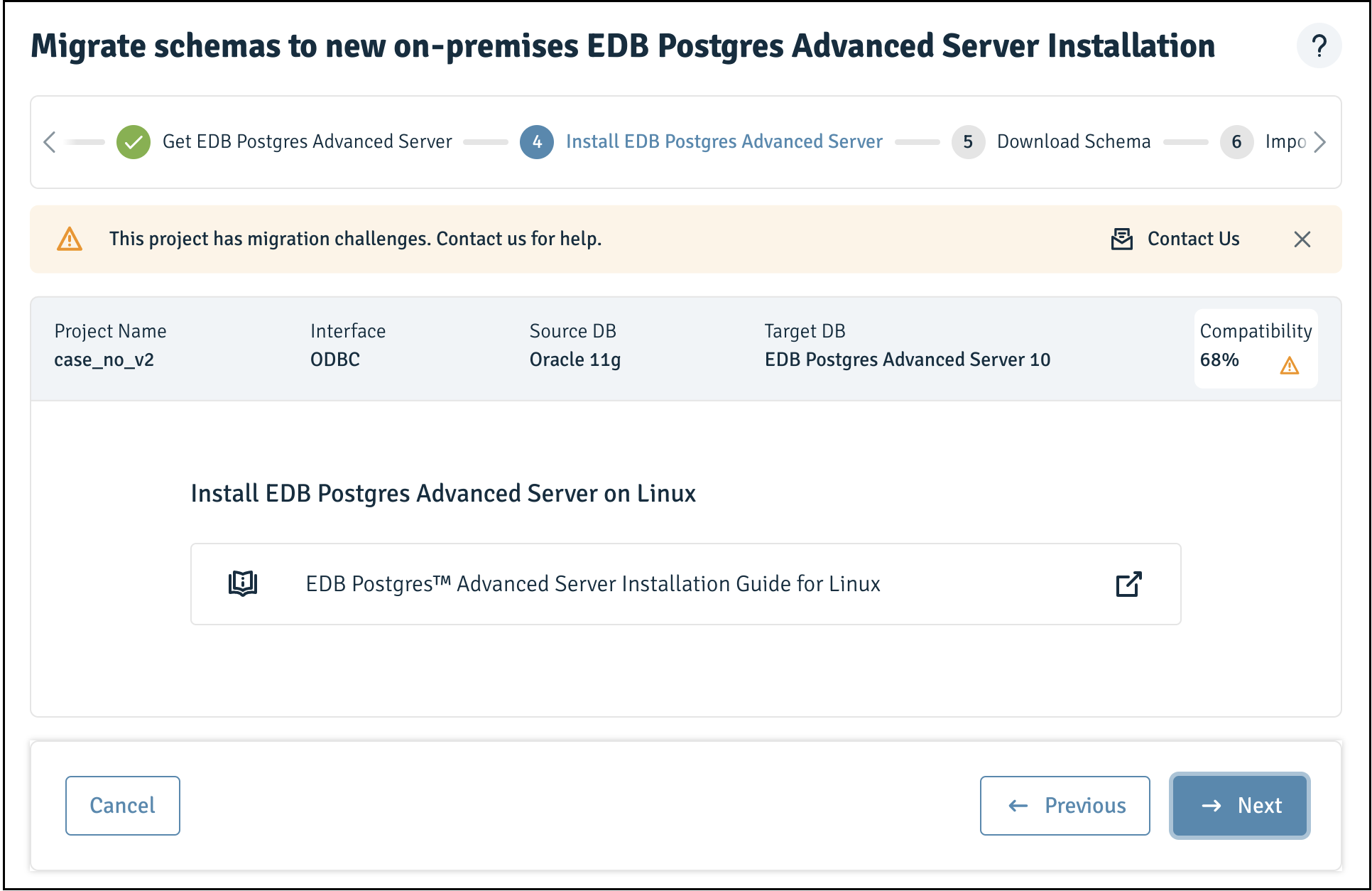The width and height of the screenshot is (1372, 891).
Task: Click the installation guide book icon
Action: pyautogui.click(x=243, y=584)
